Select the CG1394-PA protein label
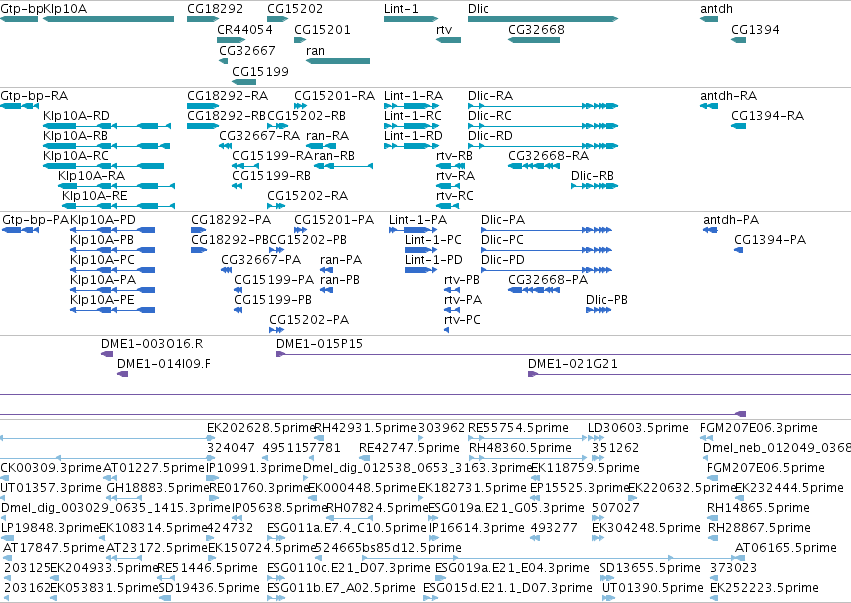This screenshot has height=603, width=851. click(x=770, y=240)
